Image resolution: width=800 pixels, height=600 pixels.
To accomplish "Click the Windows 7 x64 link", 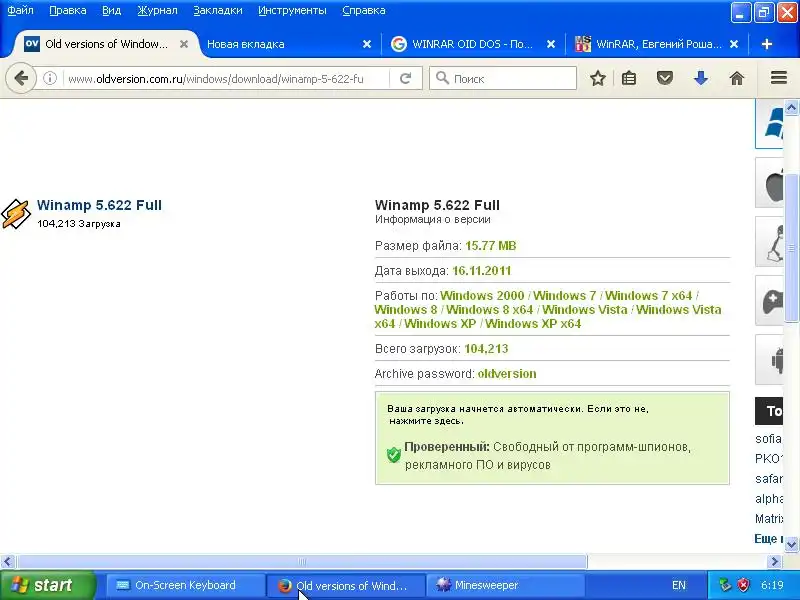I will pyautogui.click(x=648, y=295).
